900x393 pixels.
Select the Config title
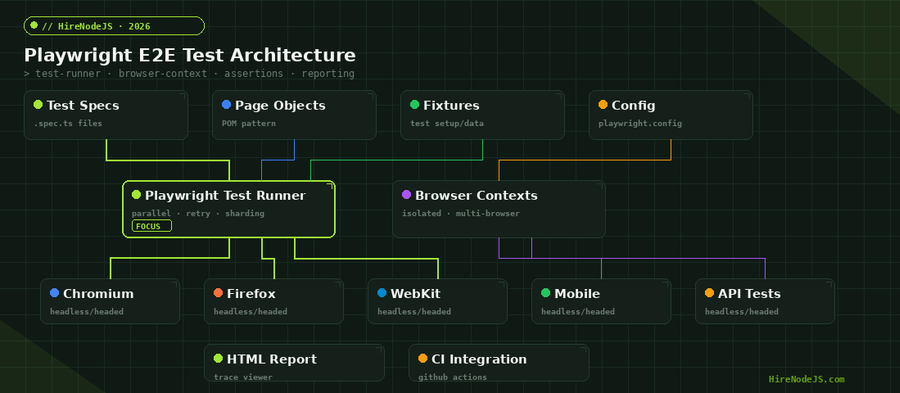[x=633, y=106]
